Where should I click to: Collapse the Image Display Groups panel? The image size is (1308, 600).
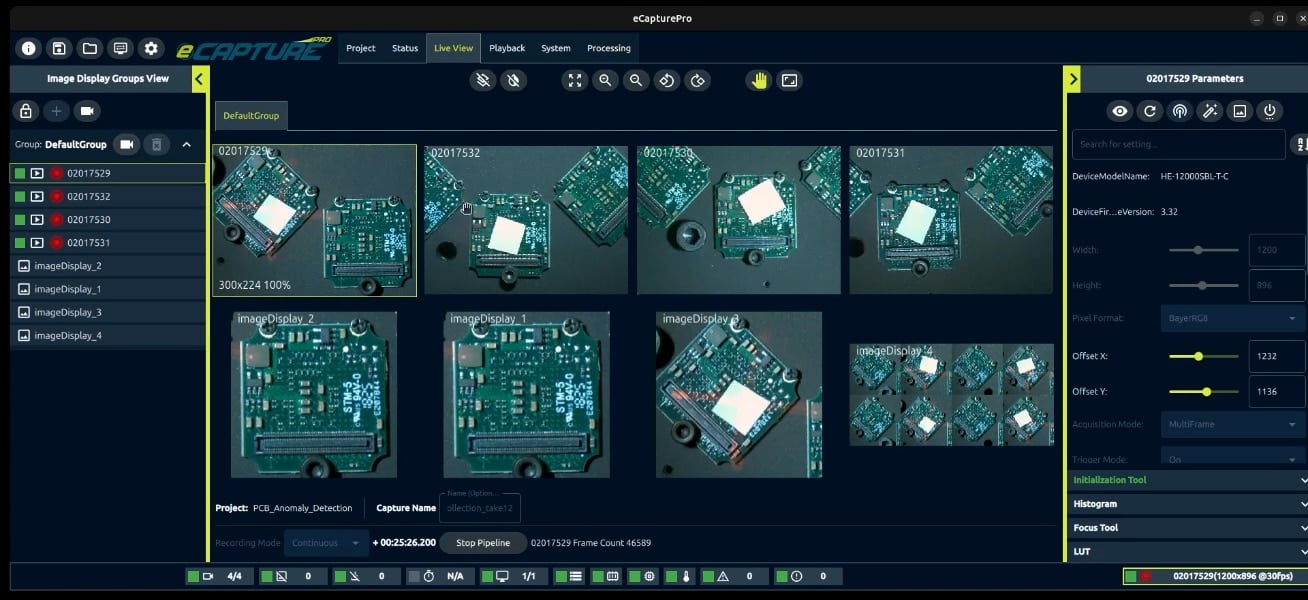click(x=199, y=79)
